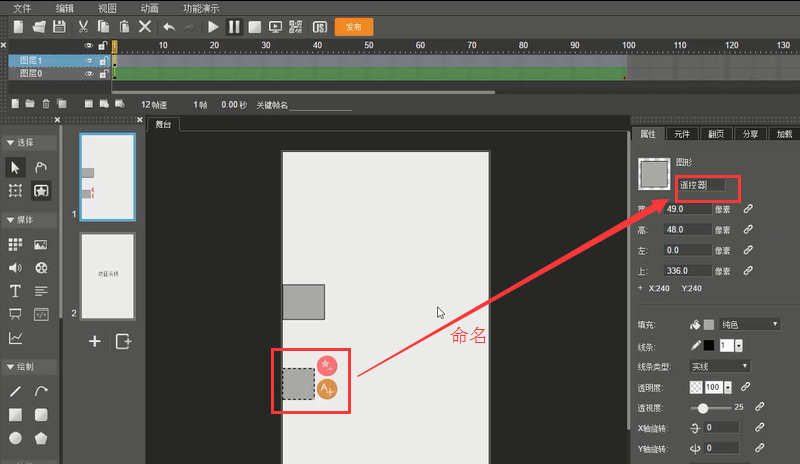Toggle visibility for all layers in header
The width and height of the screenshot is (800, 464).
click(x=89, y=46)
